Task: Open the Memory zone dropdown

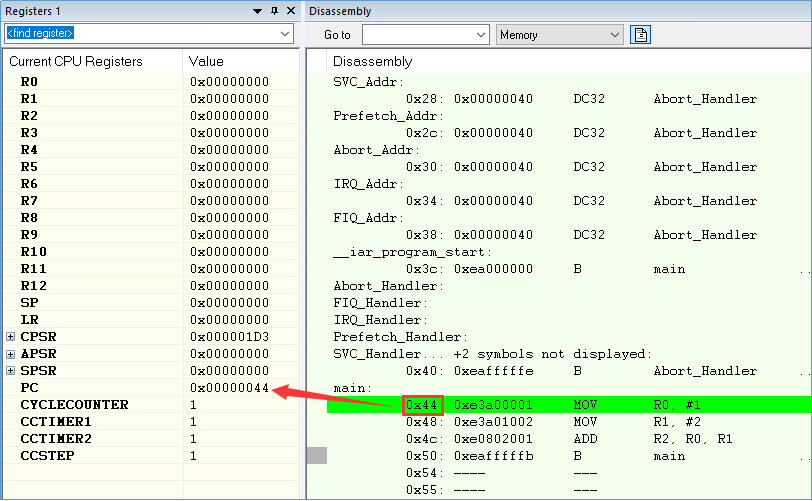Action: (x=559, y=35)
